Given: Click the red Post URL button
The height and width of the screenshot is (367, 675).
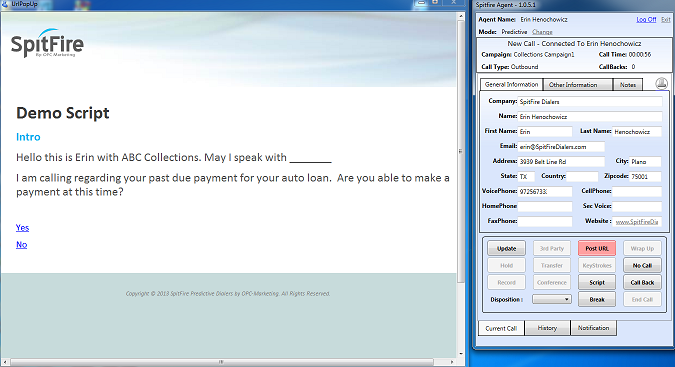Looking at the screenshot, I should (x=597, y=248).
